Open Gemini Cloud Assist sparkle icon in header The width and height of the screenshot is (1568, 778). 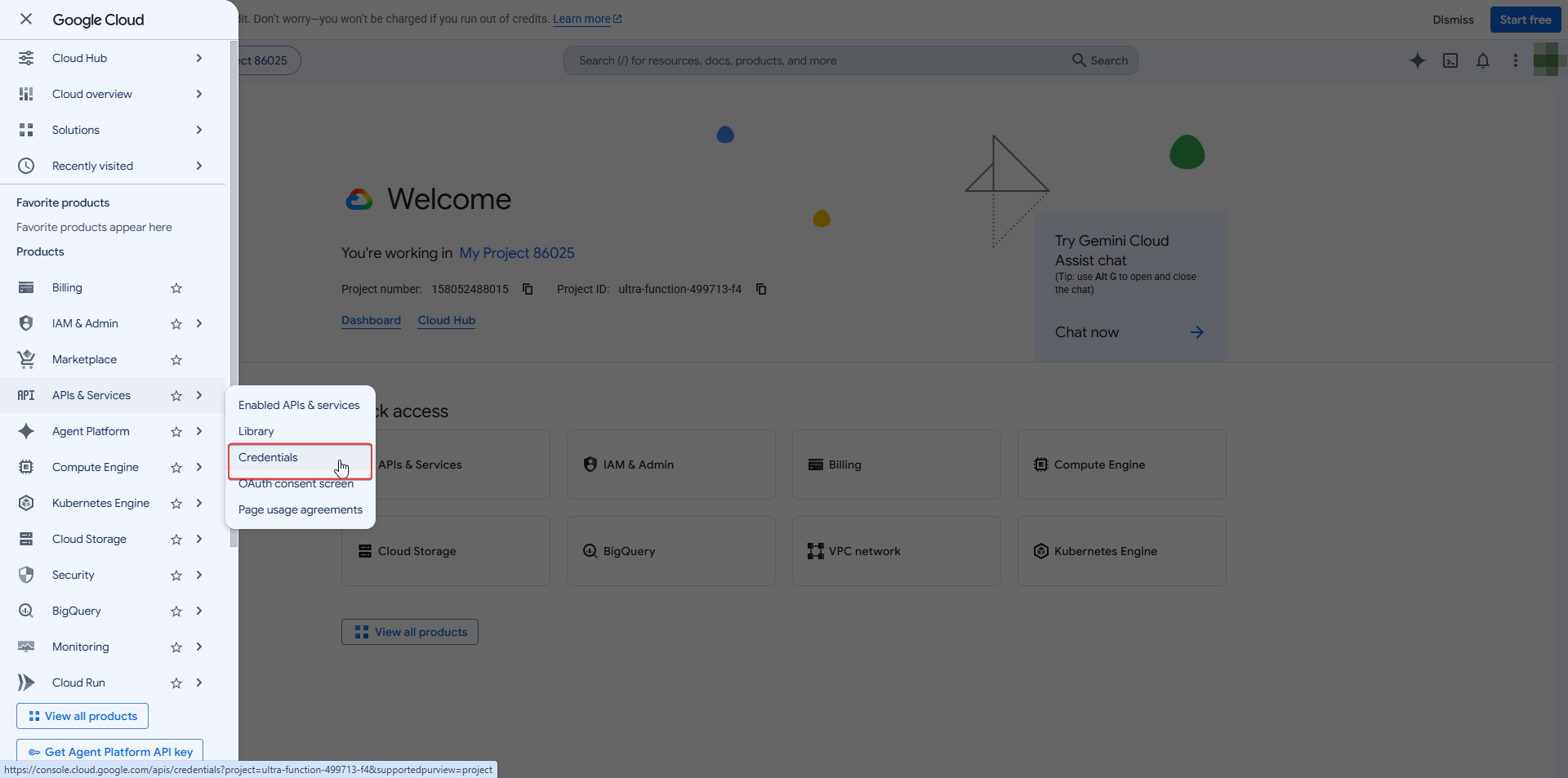(x=1418, y=60)
